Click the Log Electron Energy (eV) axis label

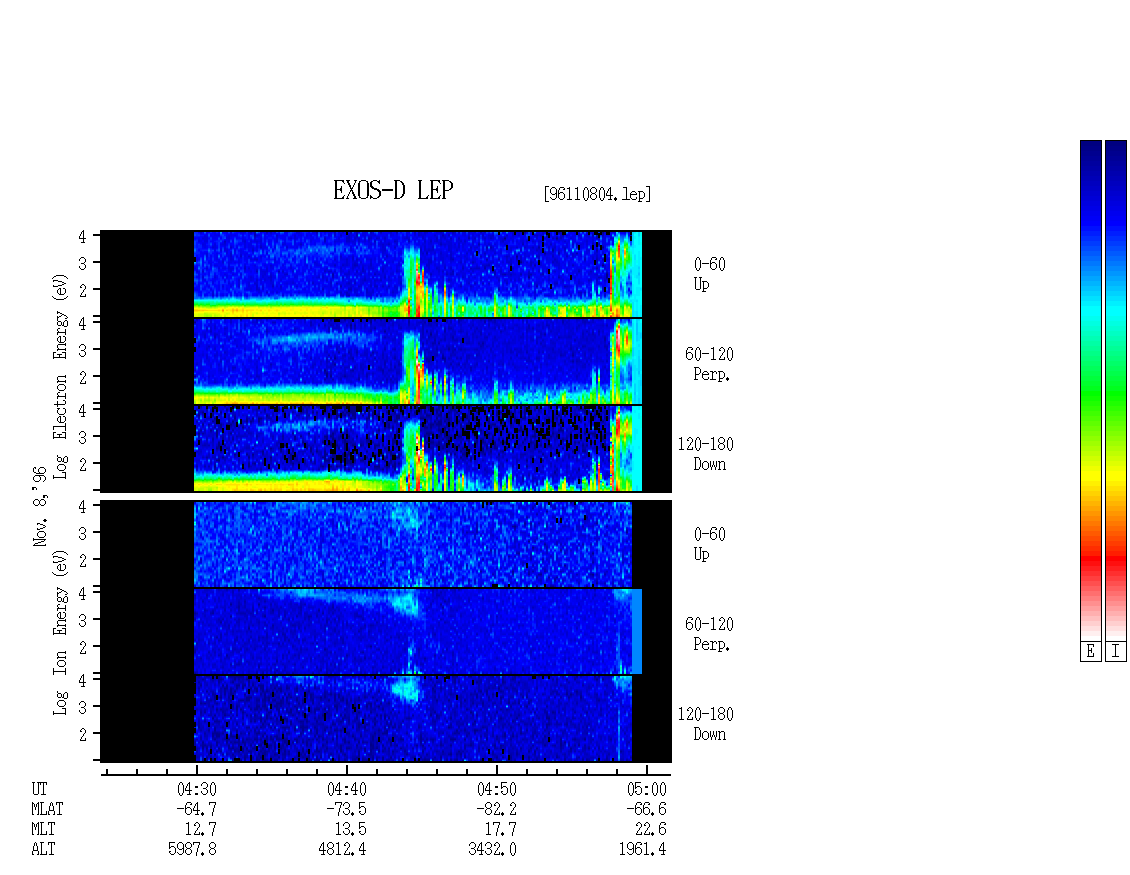[x=61, y=376]
